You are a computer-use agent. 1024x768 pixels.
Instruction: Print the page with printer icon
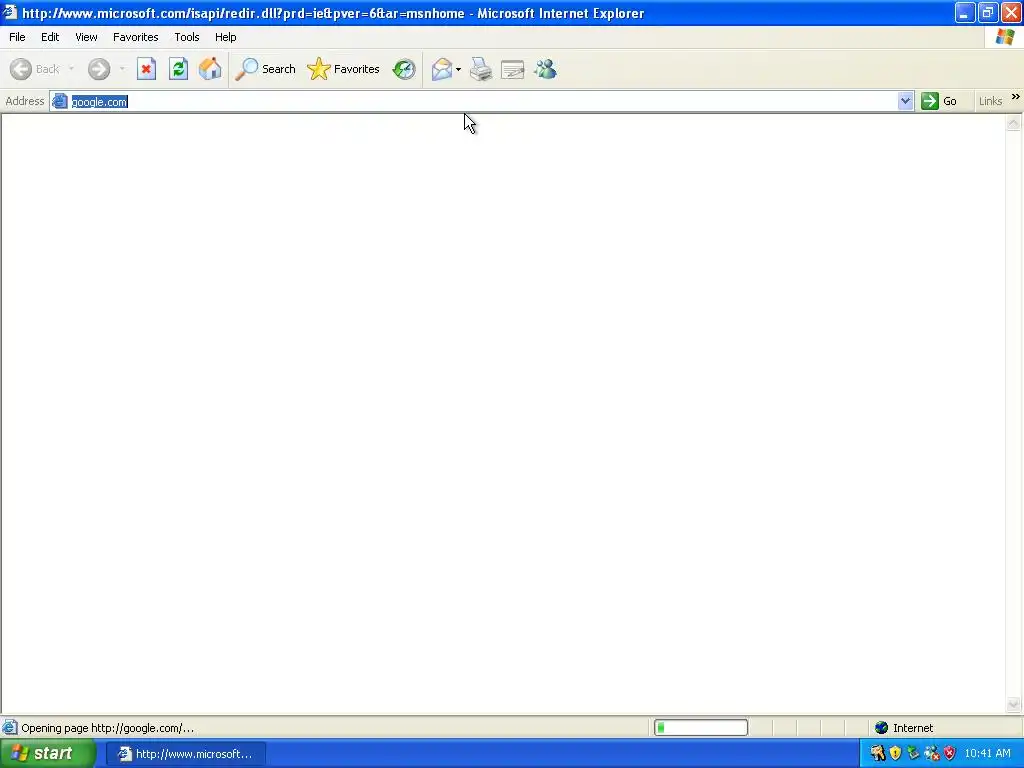click(481, 69)
